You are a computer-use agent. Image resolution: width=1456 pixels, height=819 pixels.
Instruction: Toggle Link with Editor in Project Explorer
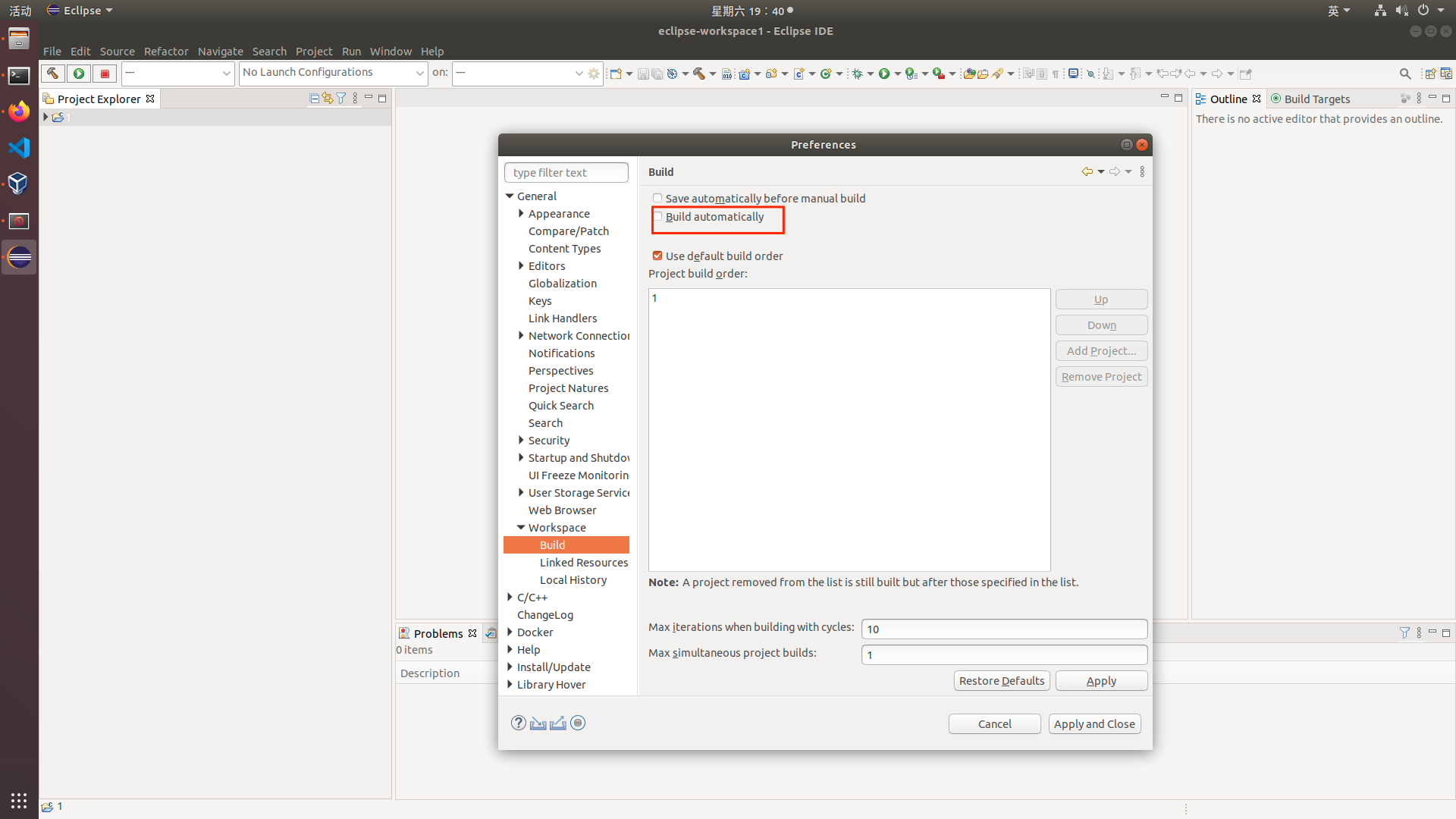click(328, 99)
